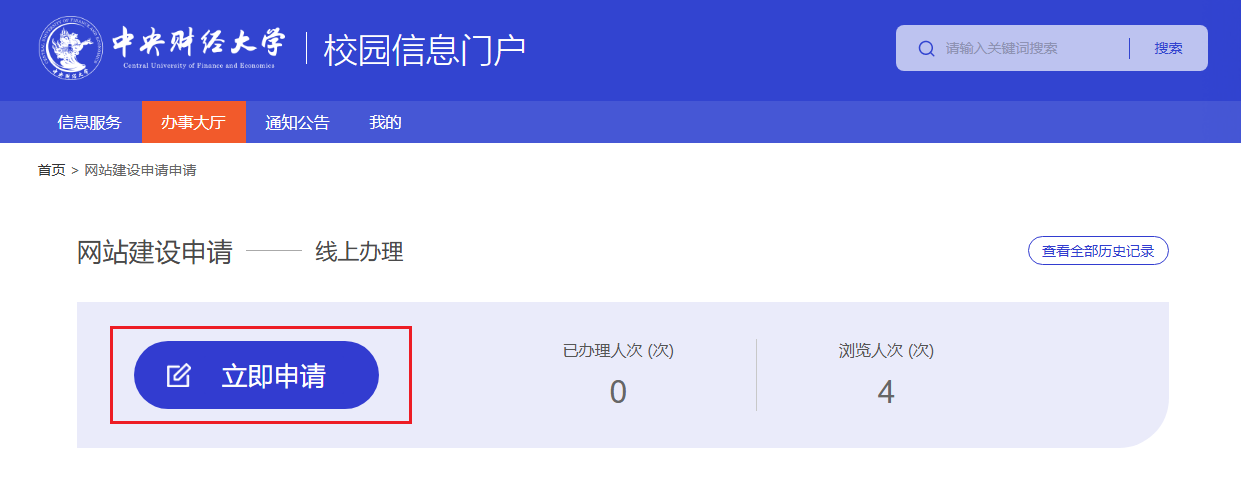Image resolution: width=1241 pixels, height=501 pixels.
Task: Open the 信息服务 tab
Action: 89,122
